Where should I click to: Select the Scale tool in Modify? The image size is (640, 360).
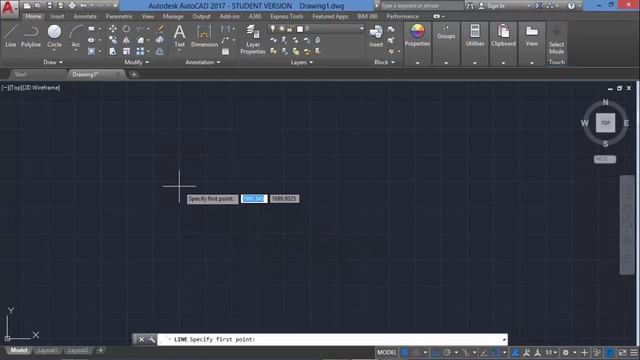127,51
